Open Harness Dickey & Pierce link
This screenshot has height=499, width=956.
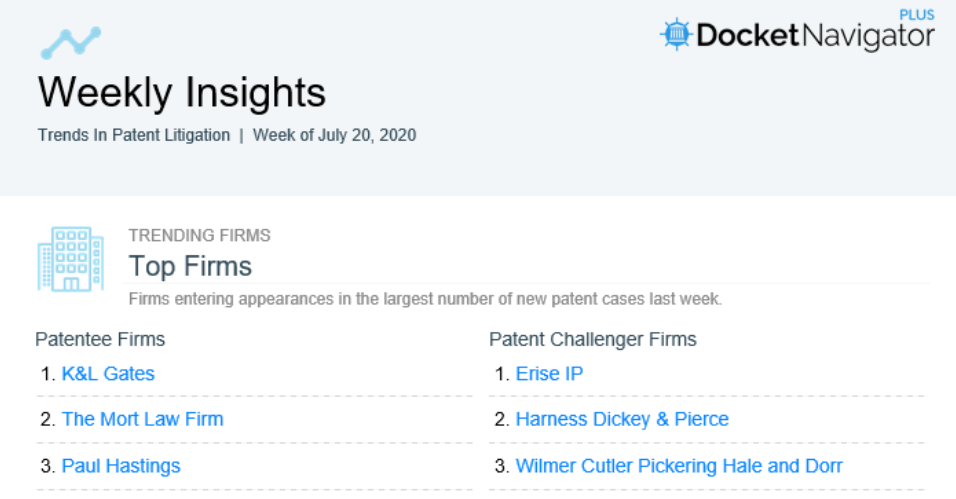coord(622,419)
